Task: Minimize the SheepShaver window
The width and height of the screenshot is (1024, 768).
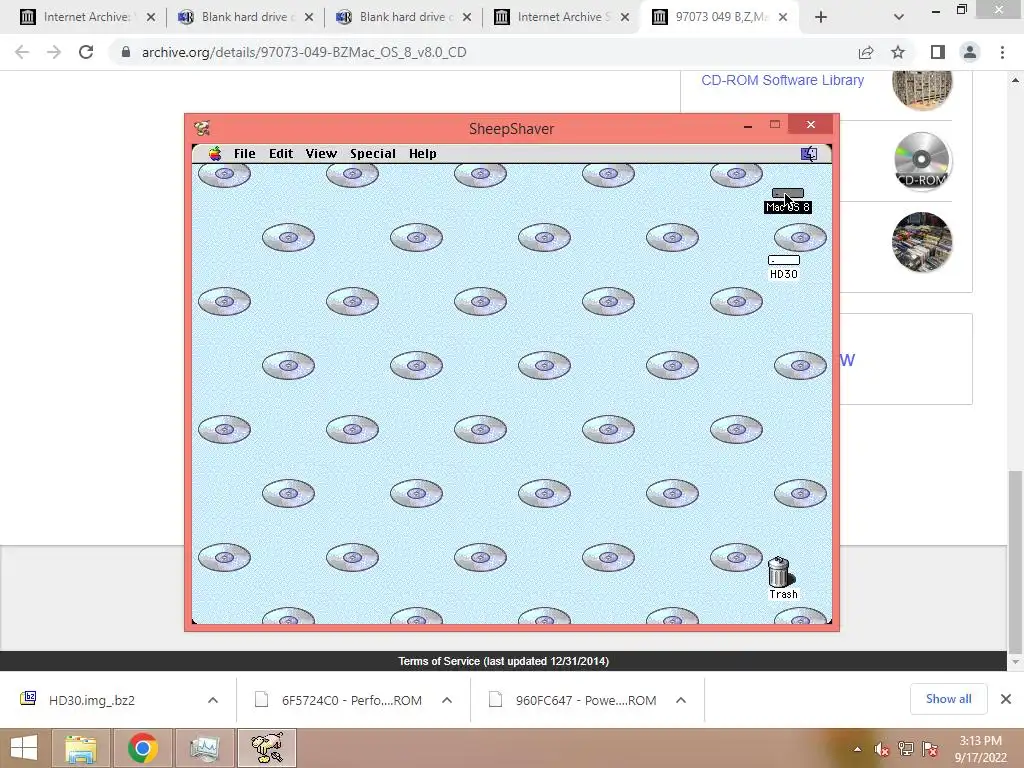Action: [748, 125]
